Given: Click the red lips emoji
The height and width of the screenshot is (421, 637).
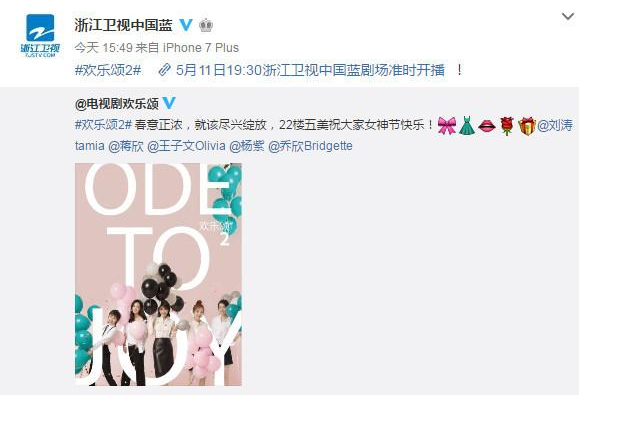Looking at the screenshot, I should [487, 126].
